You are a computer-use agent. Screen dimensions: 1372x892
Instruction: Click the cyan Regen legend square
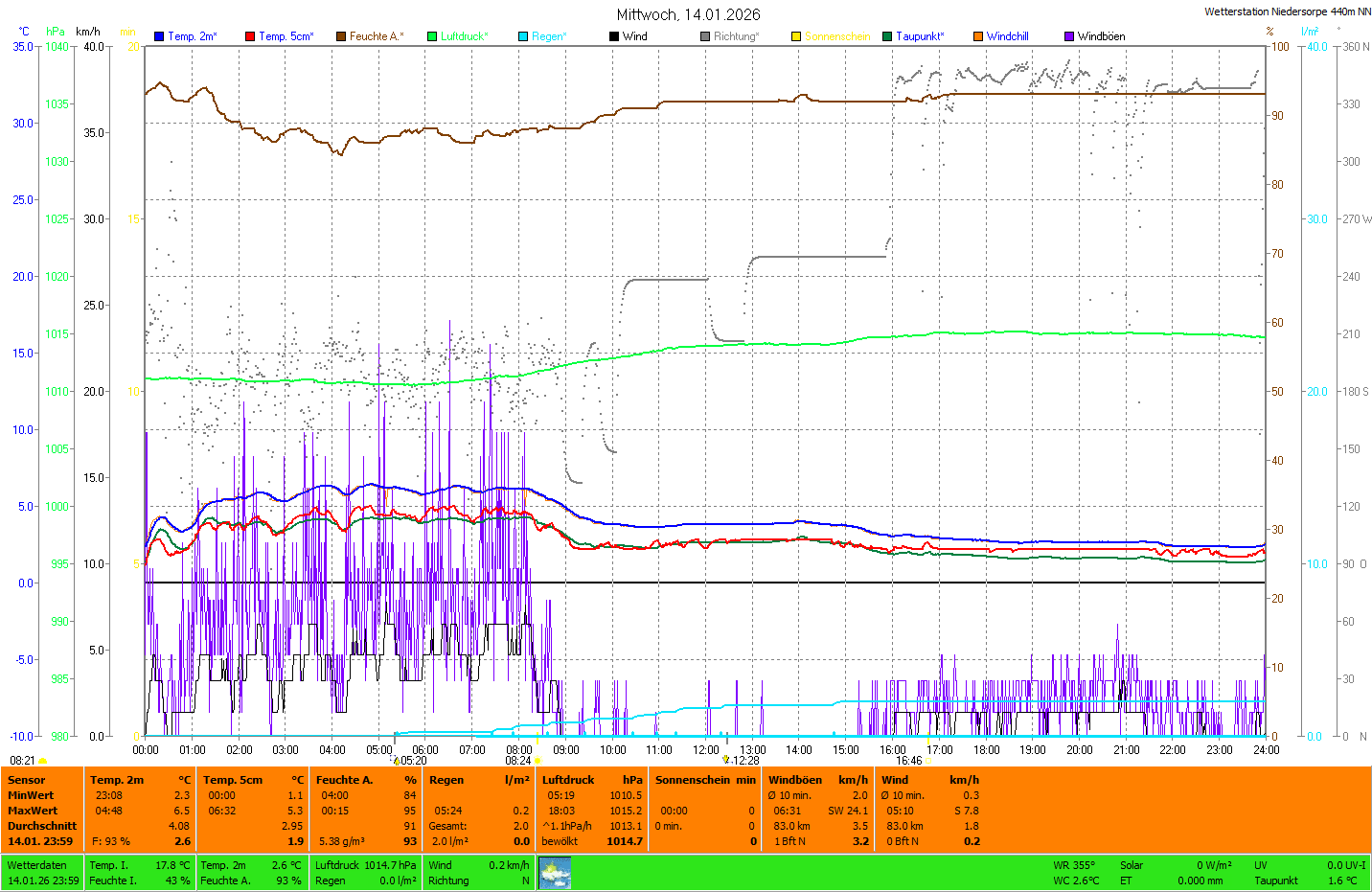(x=523, y=36)
